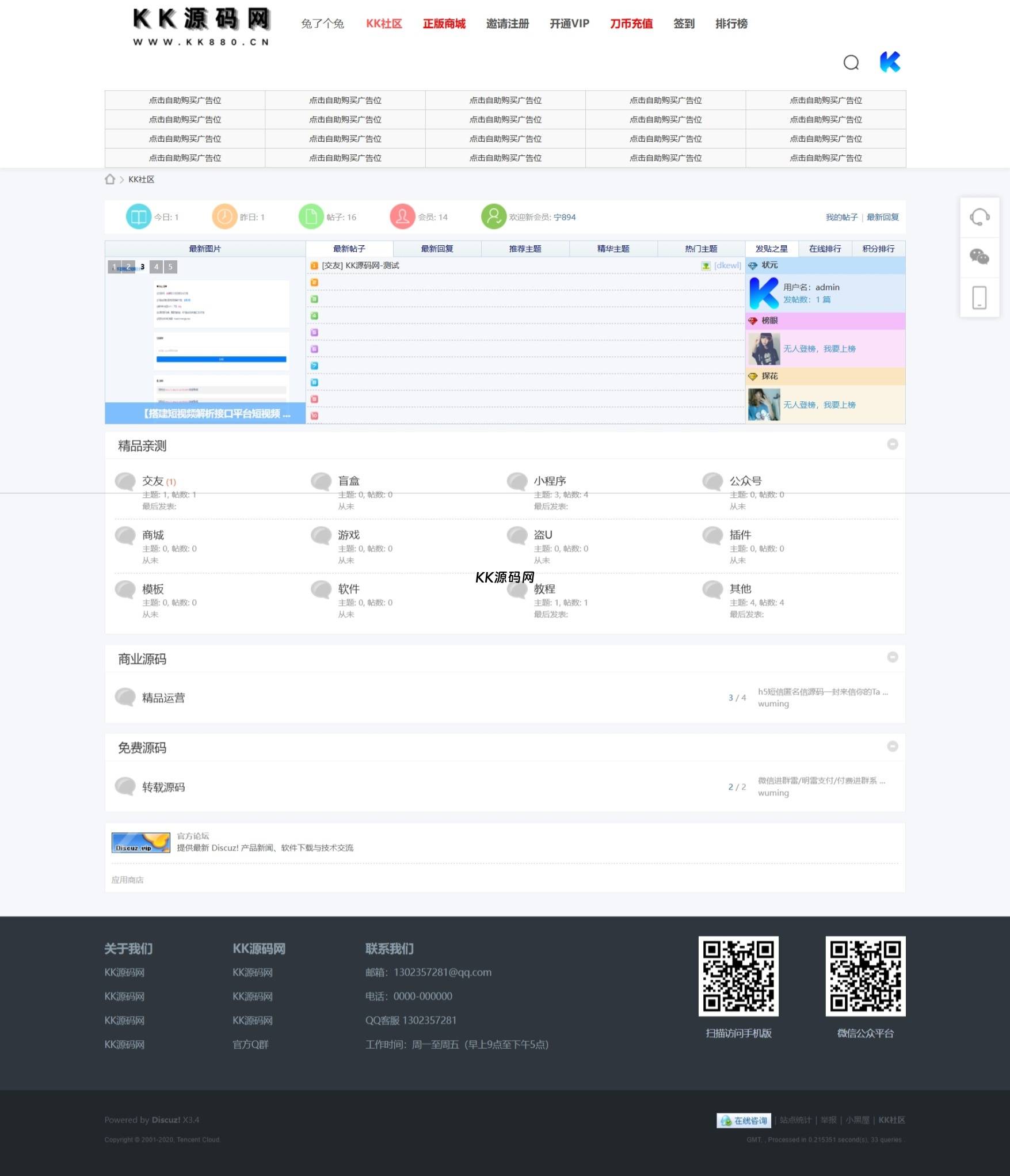
Task: Click the first 点击自助购买广告位 ad slot
Action: [x=185, y=100]
